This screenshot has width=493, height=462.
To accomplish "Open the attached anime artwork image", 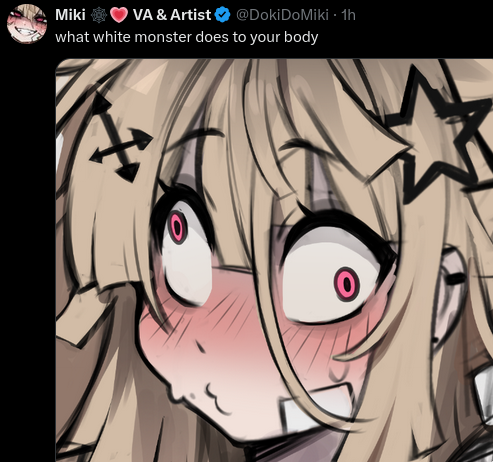I will pyautogui.click(x=274, y=260).
